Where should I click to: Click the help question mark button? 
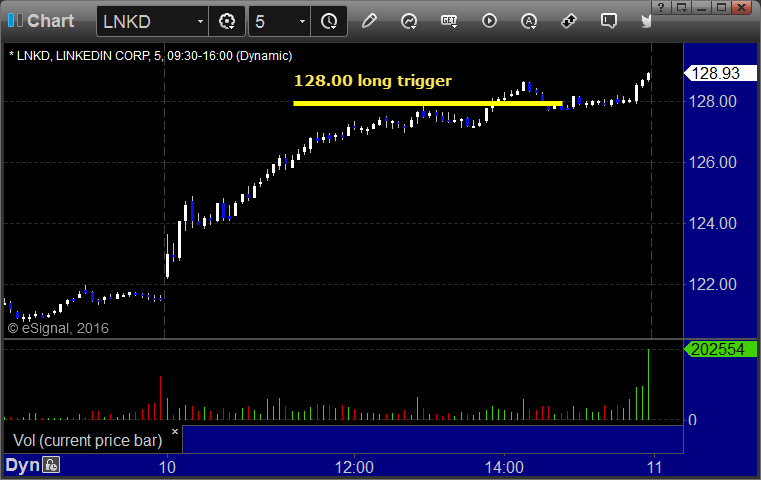661,7
